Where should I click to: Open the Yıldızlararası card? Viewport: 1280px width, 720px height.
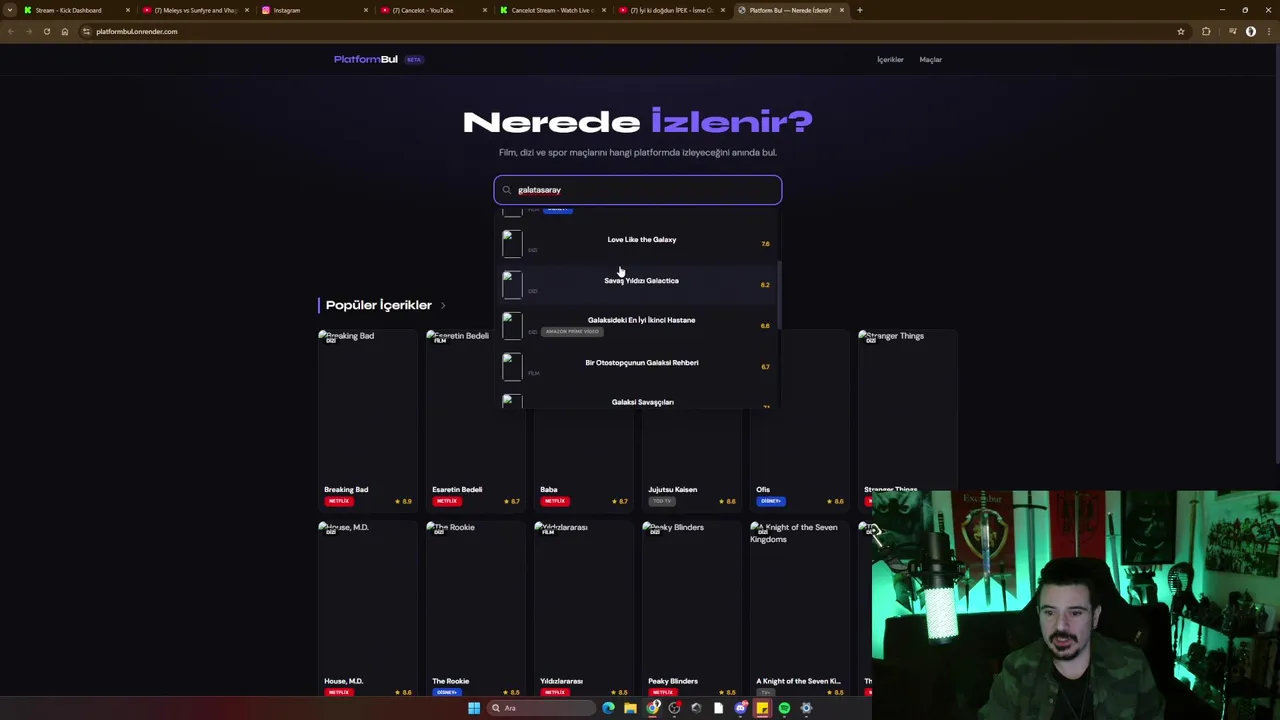(583, 610)
